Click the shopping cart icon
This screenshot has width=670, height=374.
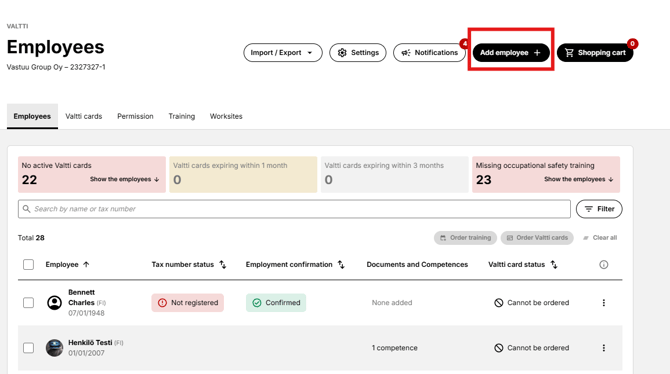pyautogui.click(x=569, y=53)
